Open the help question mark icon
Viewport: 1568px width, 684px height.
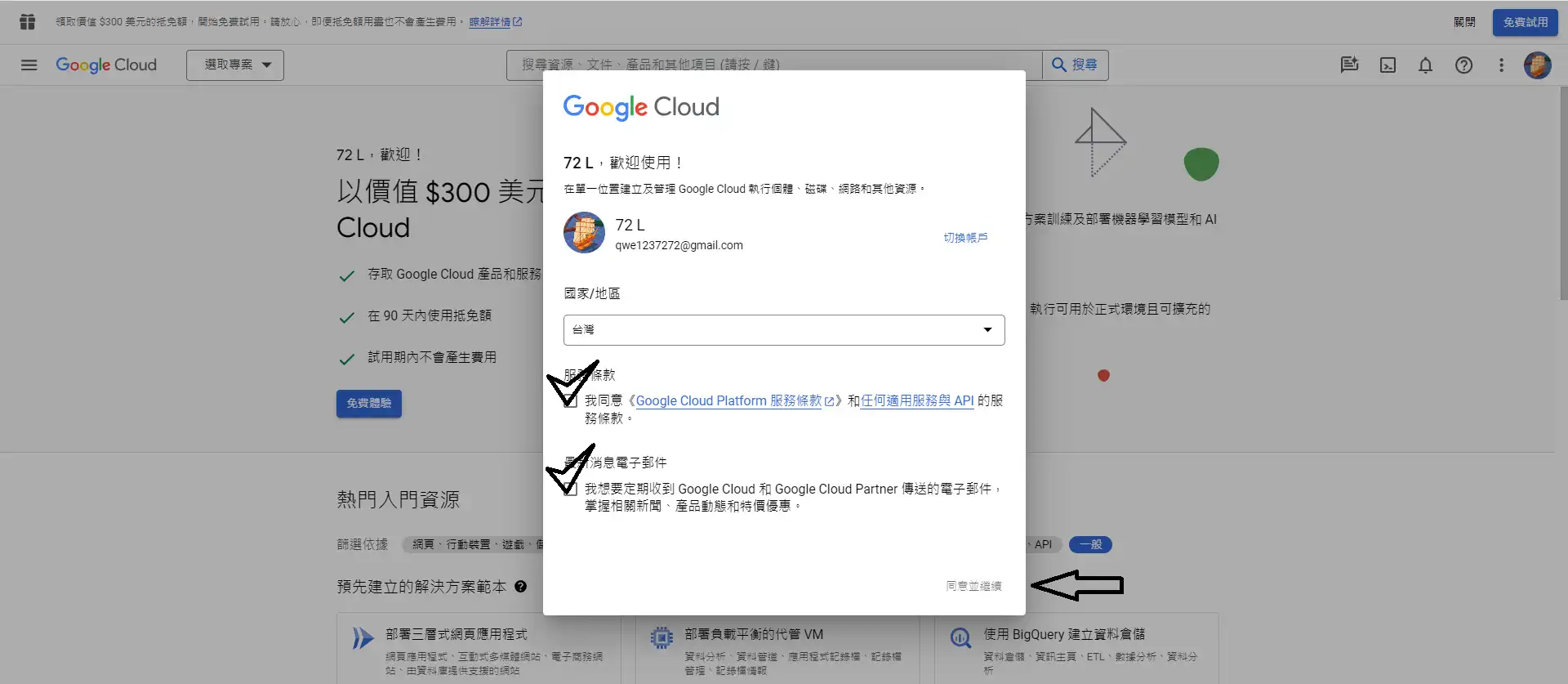pos(1463,65)
